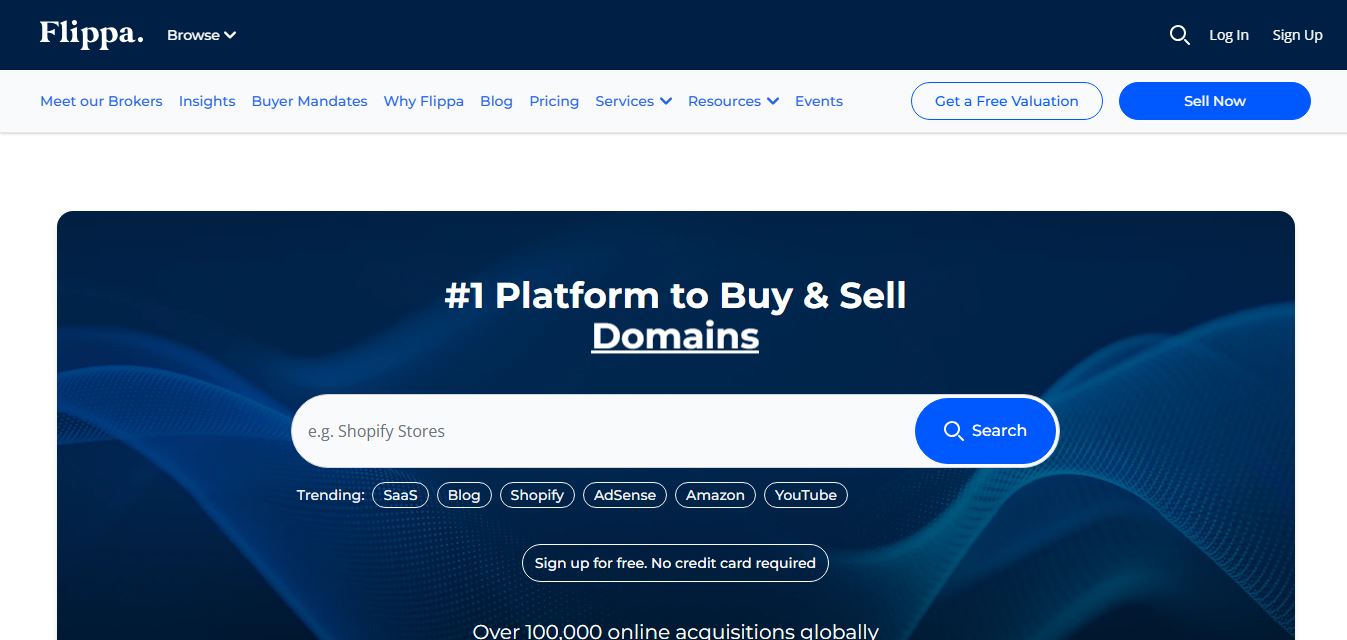This screenshot has height=640, width=1347.
Task: Open the search magnifier icon in header
Action: click(1179, 35)
